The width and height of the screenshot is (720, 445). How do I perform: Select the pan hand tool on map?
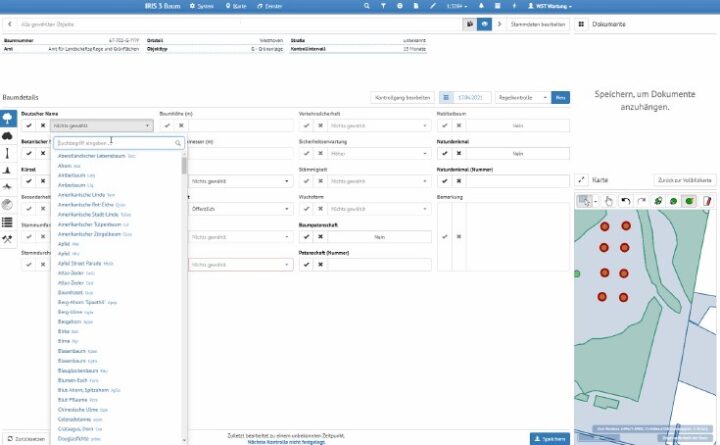(609, 201)
